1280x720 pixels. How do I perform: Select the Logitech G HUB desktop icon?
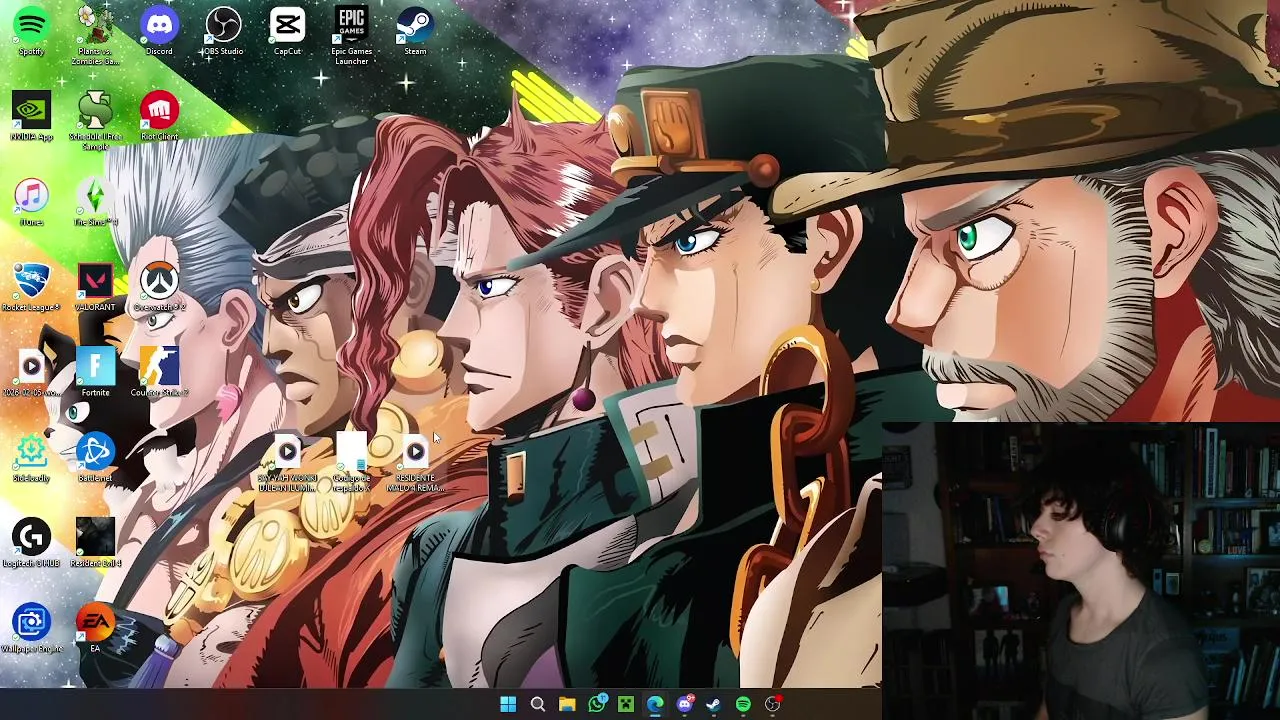pyautogui.click(x=31, y=543)
